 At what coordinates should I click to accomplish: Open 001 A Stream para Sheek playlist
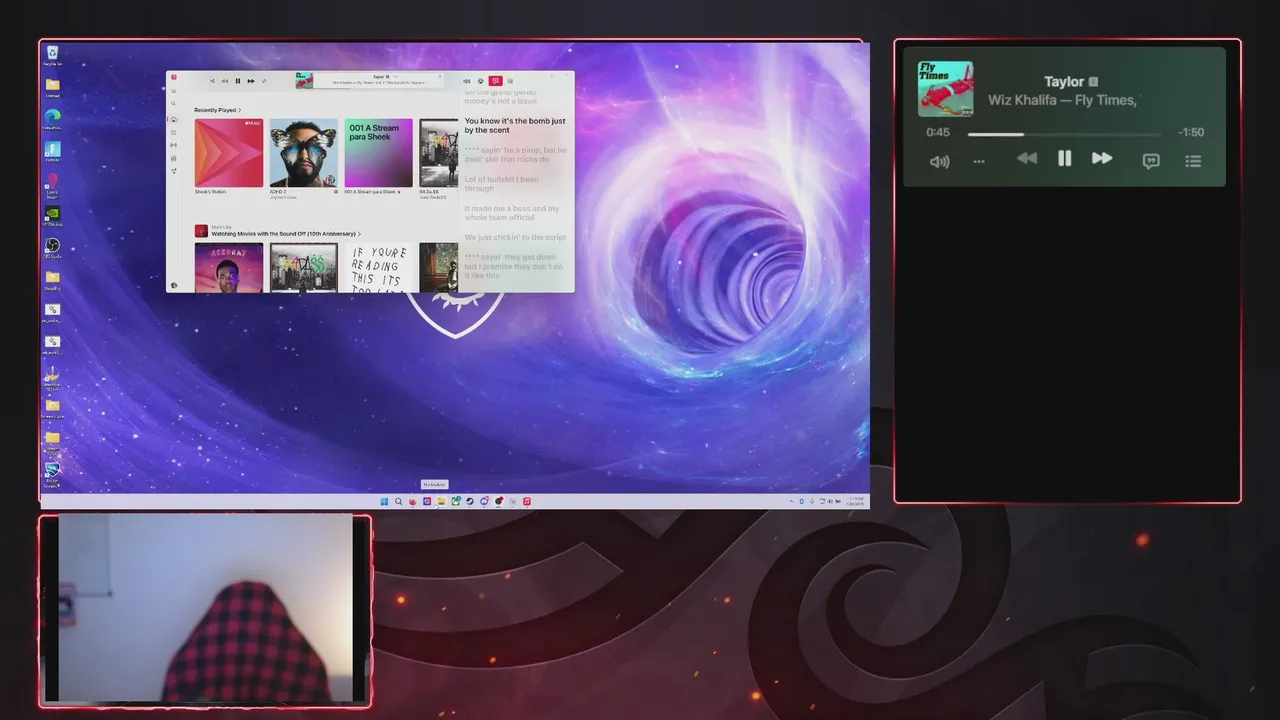coord(379,153)
